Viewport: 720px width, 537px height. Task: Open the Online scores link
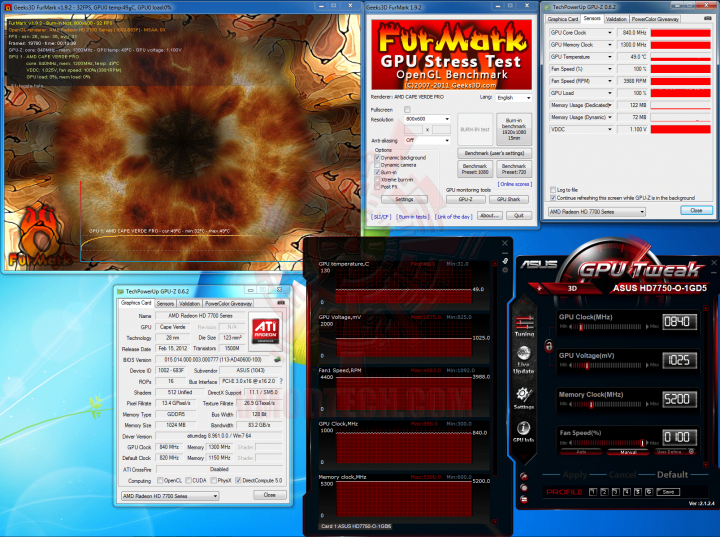coord(515,184)
